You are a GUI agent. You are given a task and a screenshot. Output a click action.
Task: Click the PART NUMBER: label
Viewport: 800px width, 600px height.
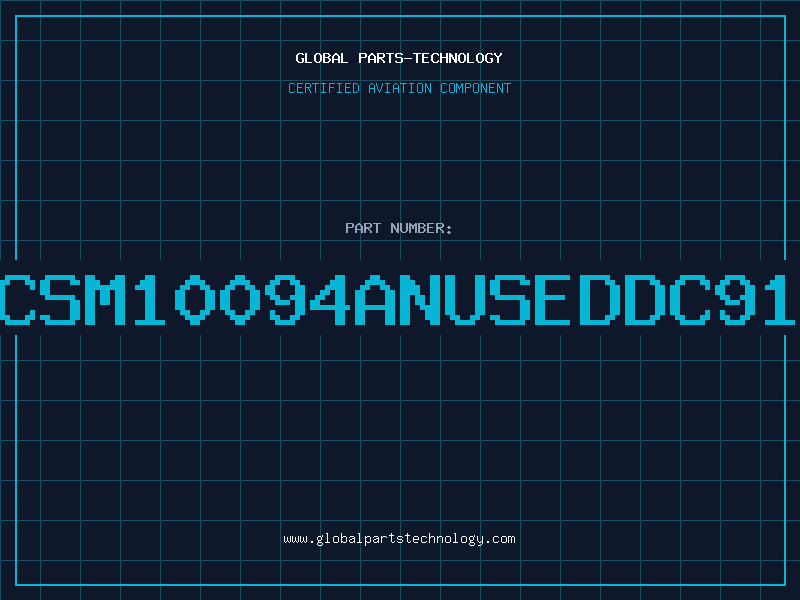click(x=399, y=228)
